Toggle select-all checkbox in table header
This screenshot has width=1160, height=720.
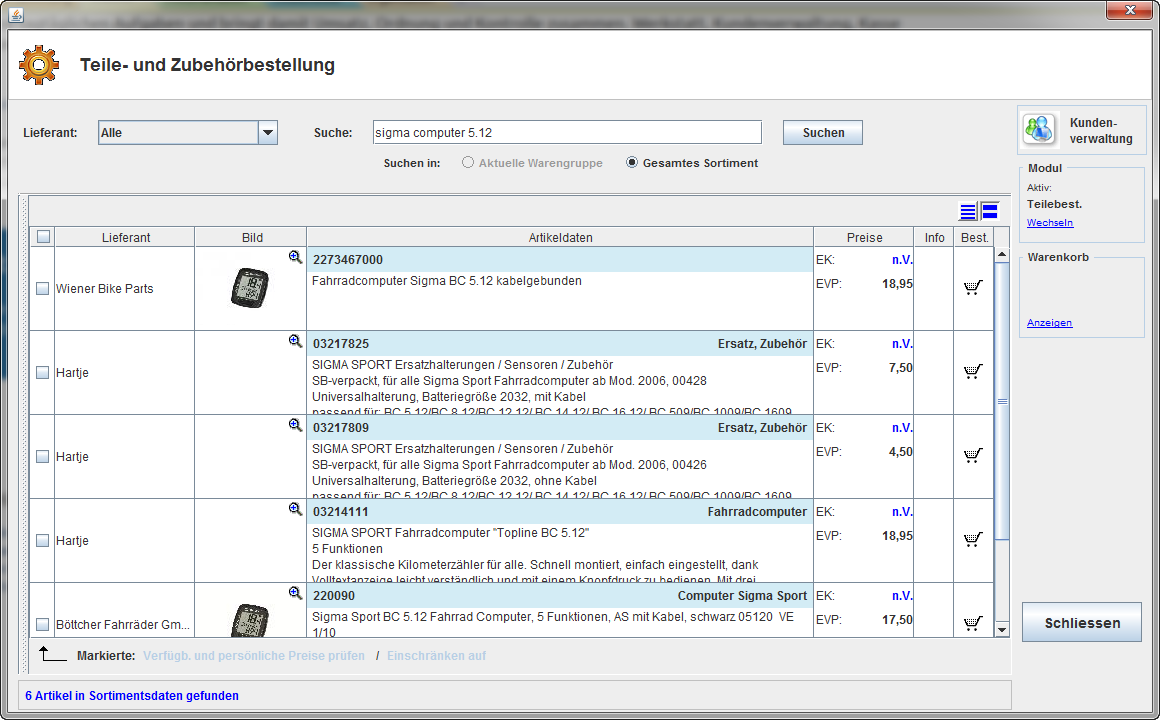point(42,237)
